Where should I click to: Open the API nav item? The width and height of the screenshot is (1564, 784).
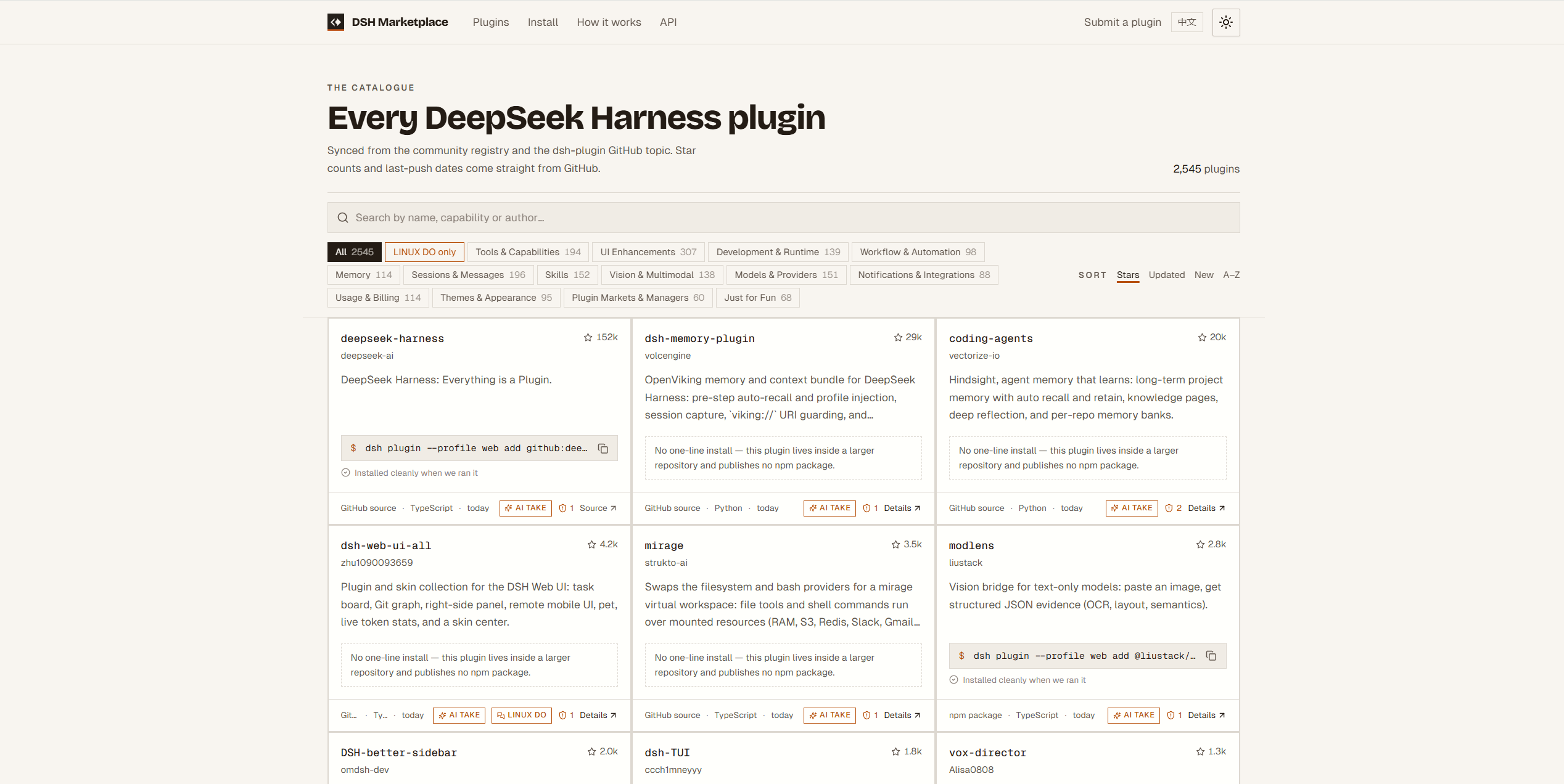668,22
